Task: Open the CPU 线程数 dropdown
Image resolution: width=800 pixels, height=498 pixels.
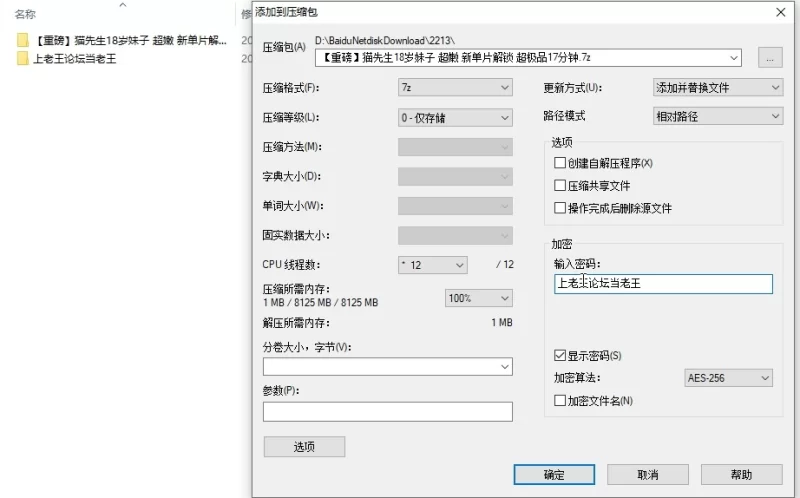Action: (x=432, y=265)
